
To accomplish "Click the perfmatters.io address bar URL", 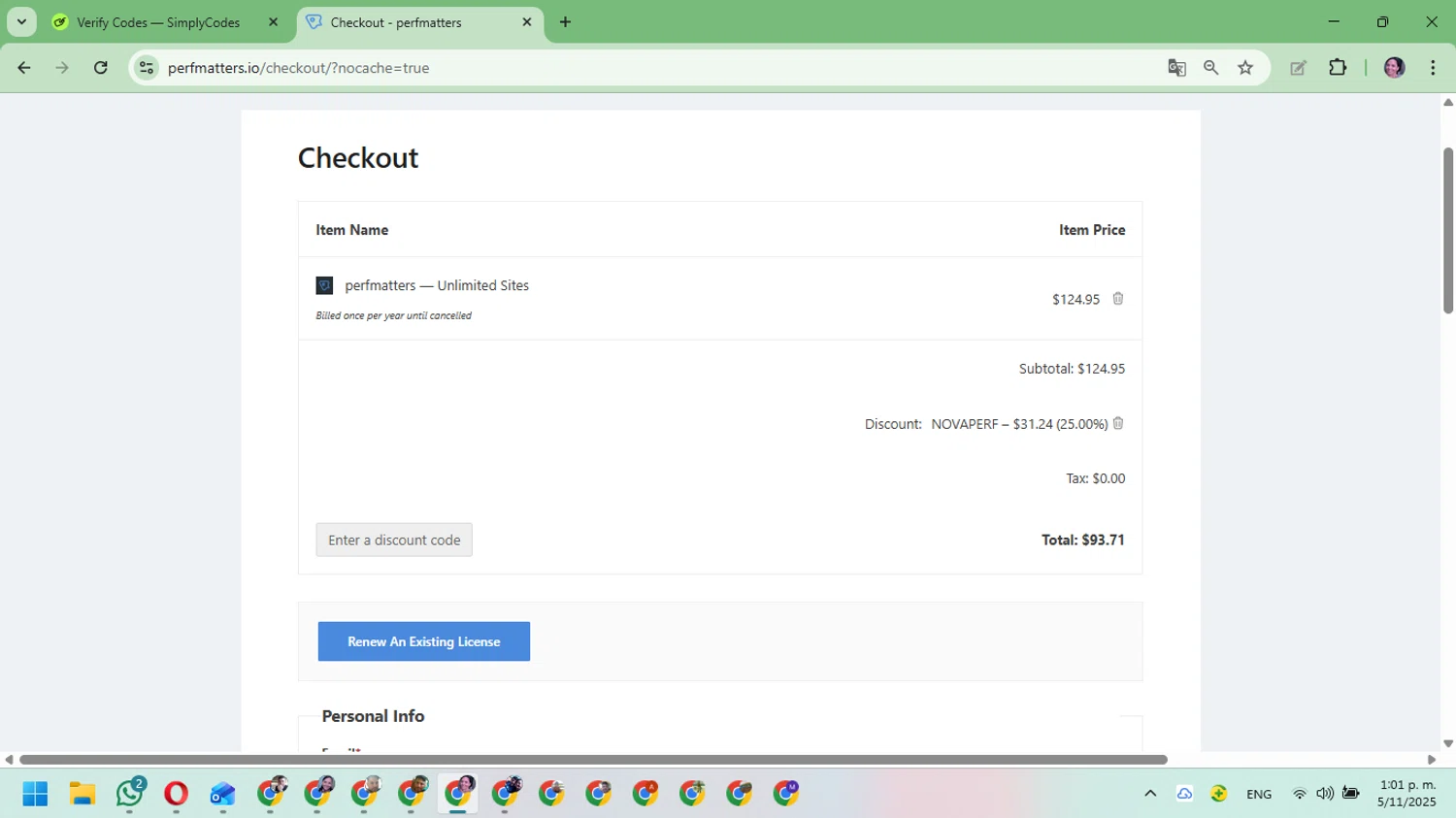I will [299, 68].
